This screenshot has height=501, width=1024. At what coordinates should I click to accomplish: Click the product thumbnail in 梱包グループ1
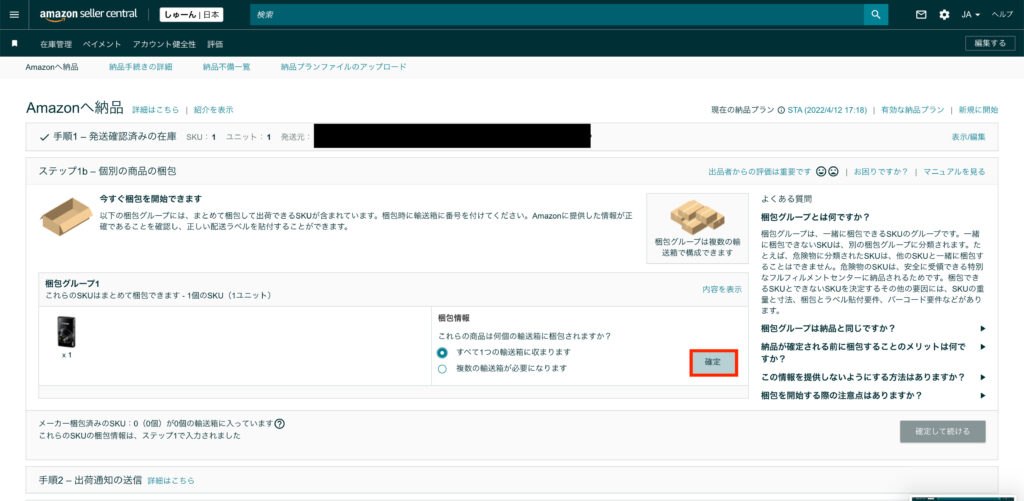point(67,332)
